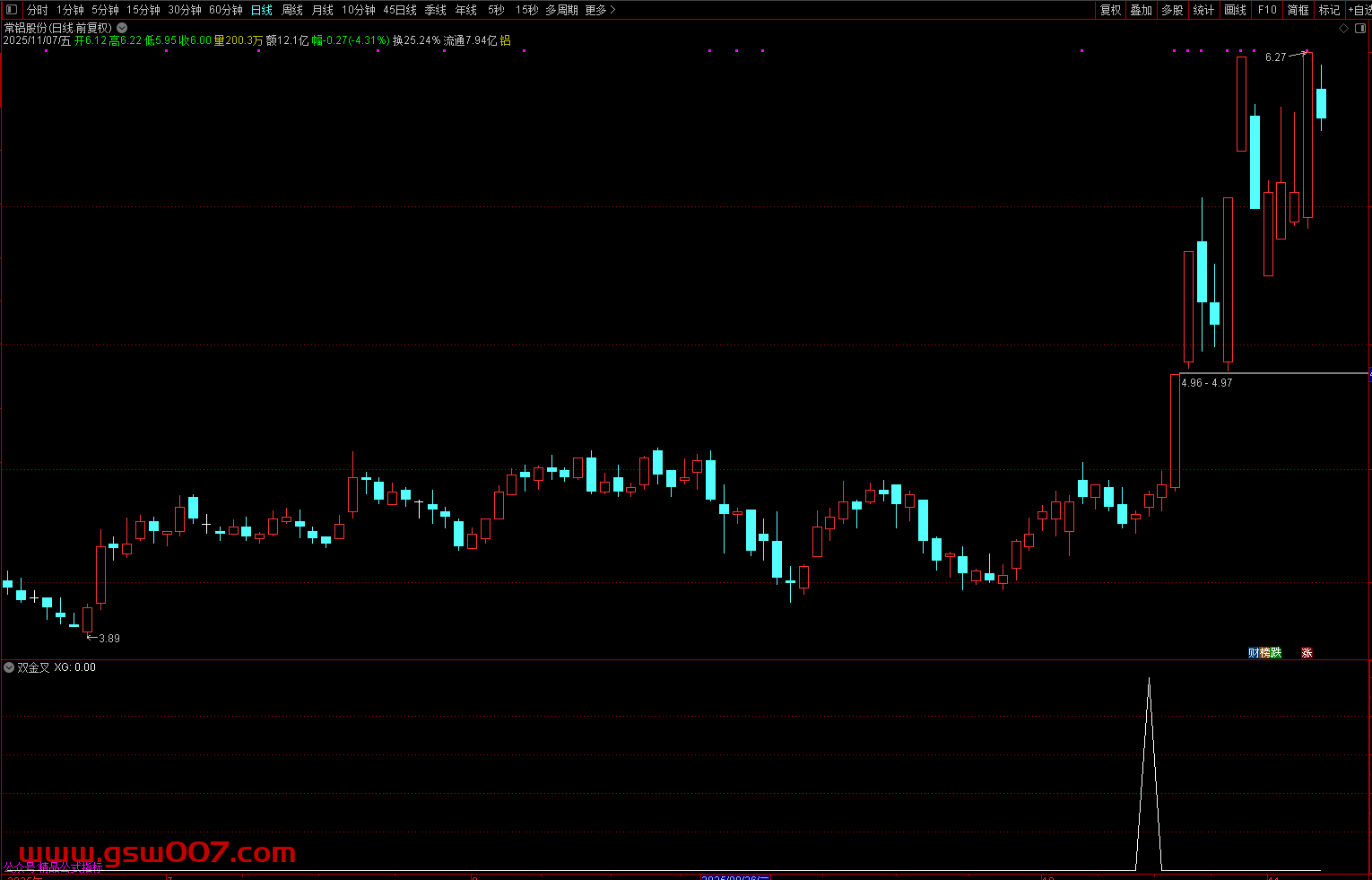Click the 画线 drawing tools button
The width and height of the screenshot is (1372, 880).
(1236, 10)
